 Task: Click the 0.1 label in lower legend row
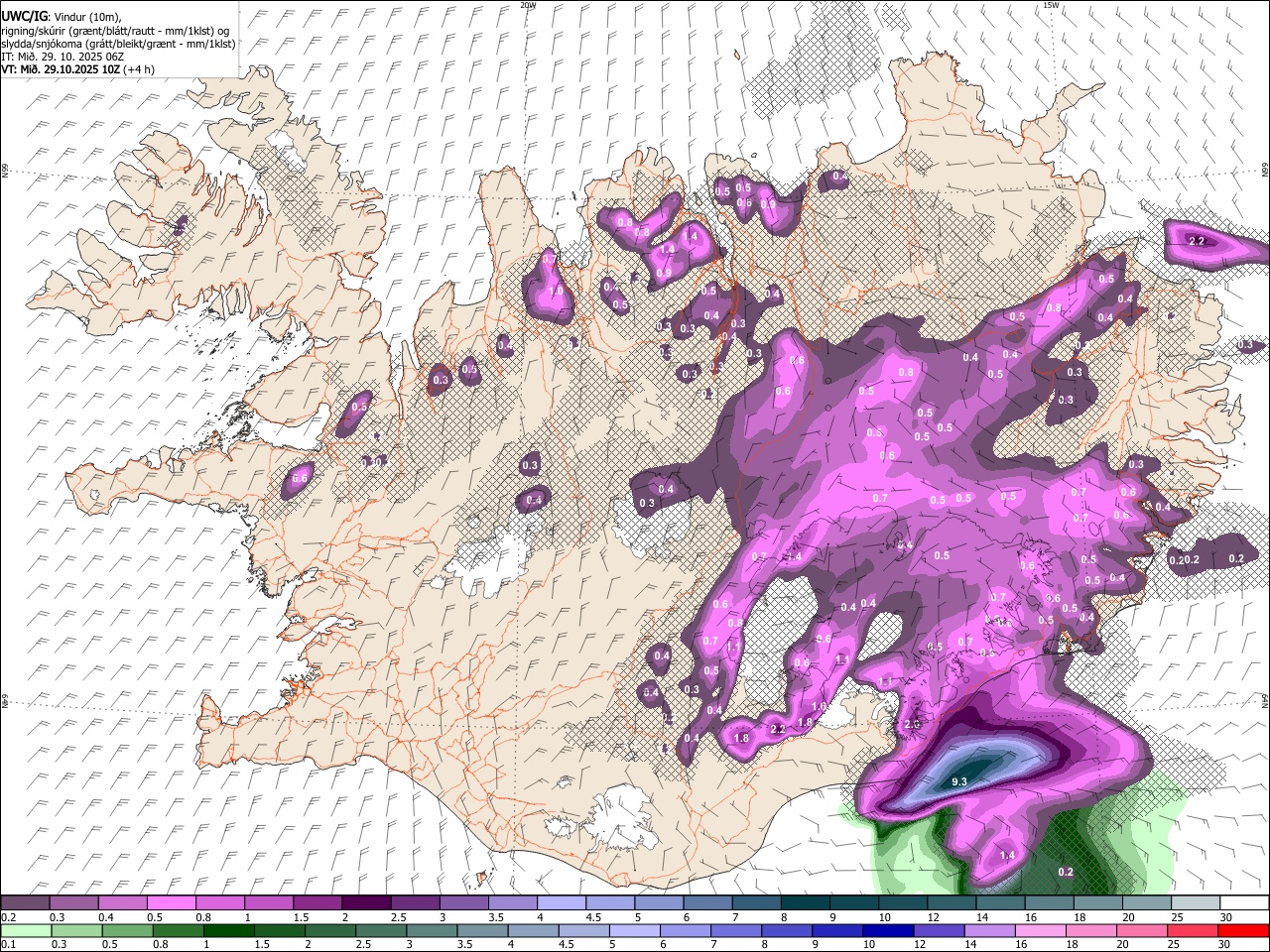click(8, 945)
